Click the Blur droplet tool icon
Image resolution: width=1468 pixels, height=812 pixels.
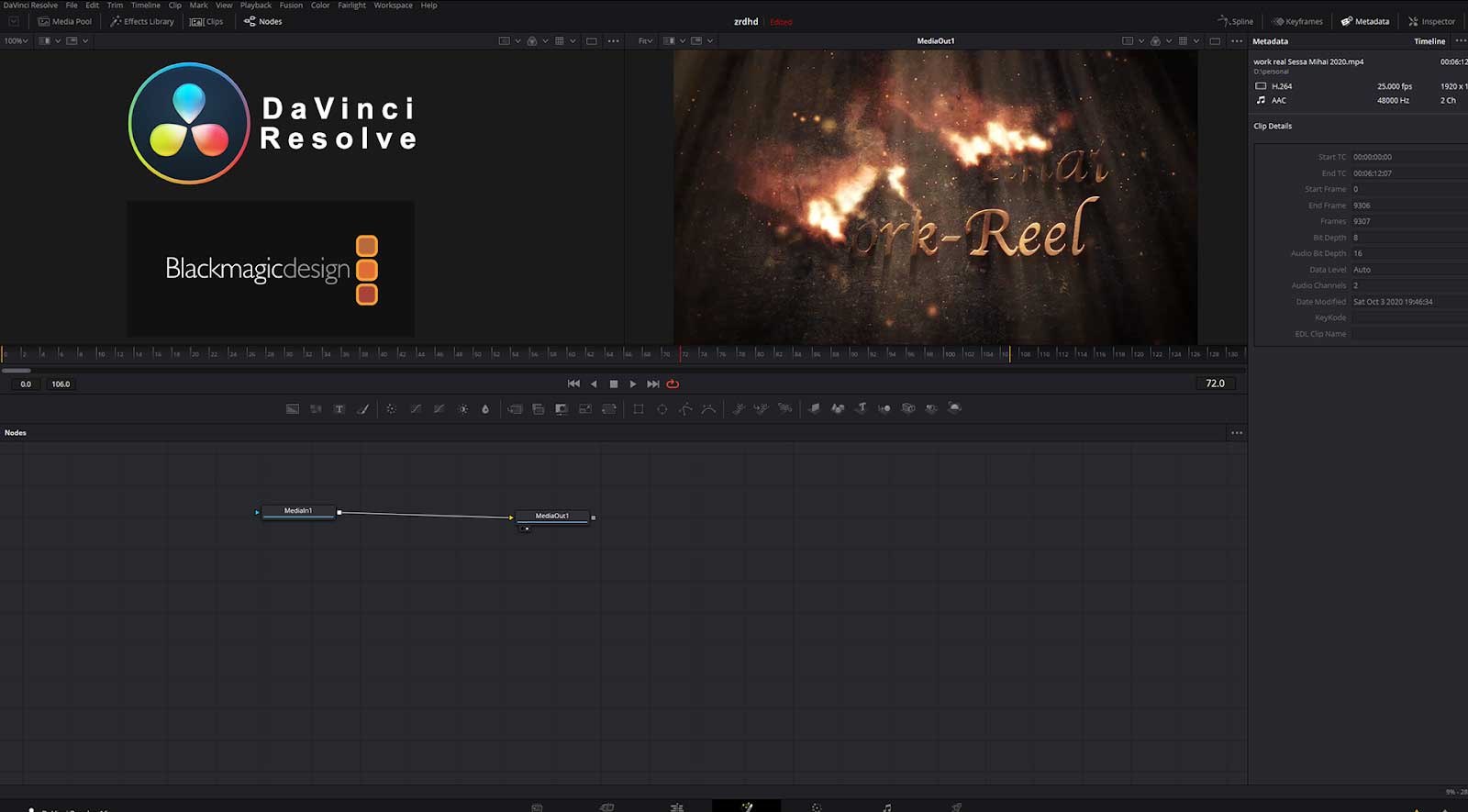pyautogui.click(x=485, y=409)
